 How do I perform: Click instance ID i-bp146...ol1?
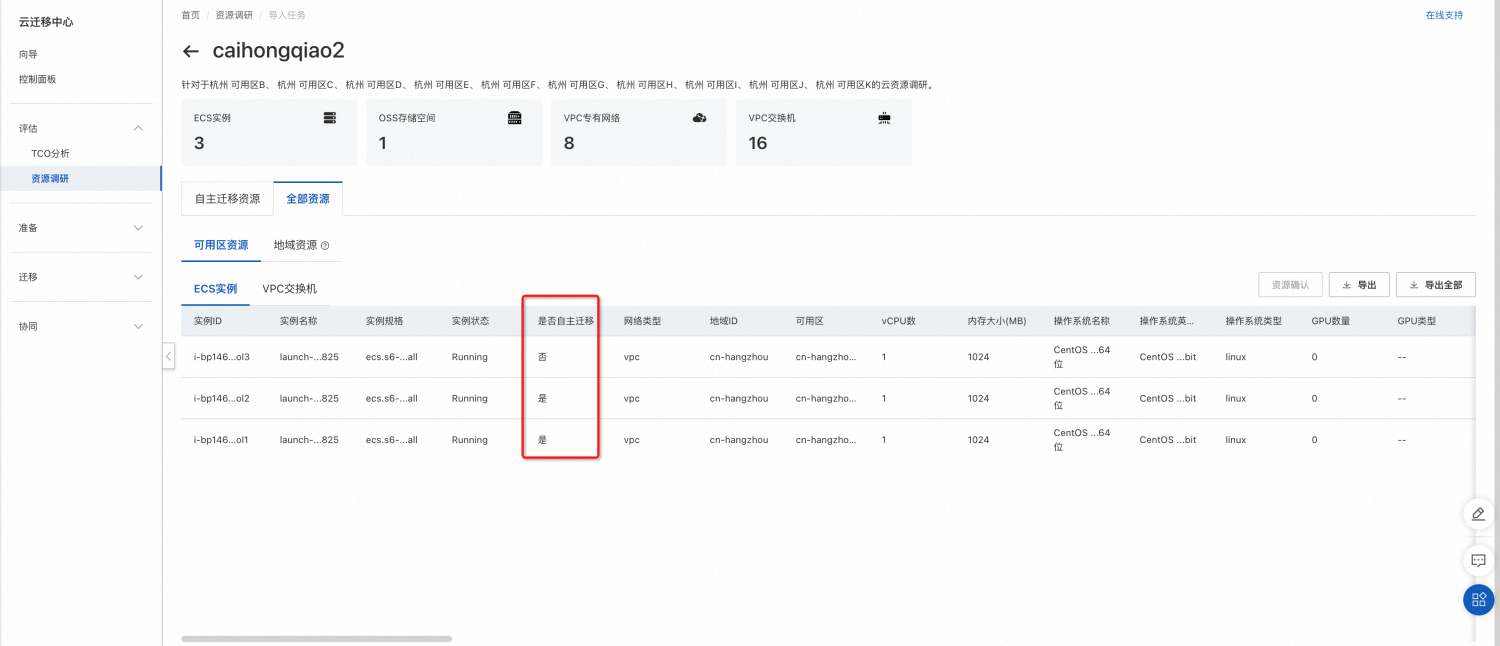coord(221,440)
